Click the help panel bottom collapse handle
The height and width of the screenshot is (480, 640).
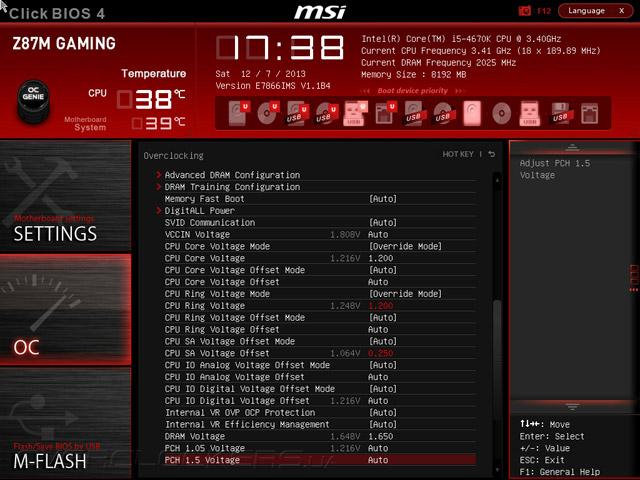point(572,407)
